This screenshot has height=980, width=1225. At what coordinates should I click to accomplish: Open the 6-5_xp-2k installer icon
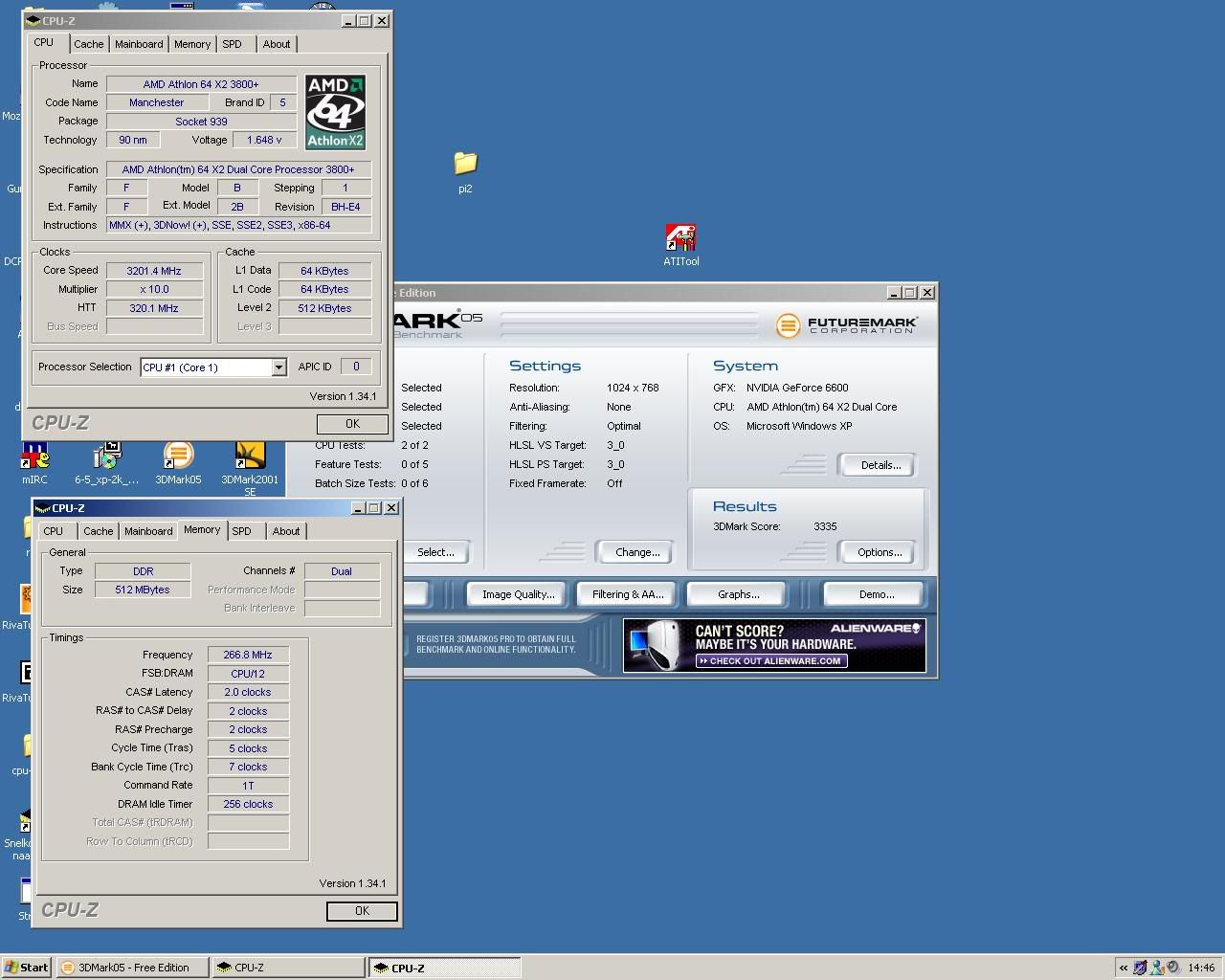[106, 463]
